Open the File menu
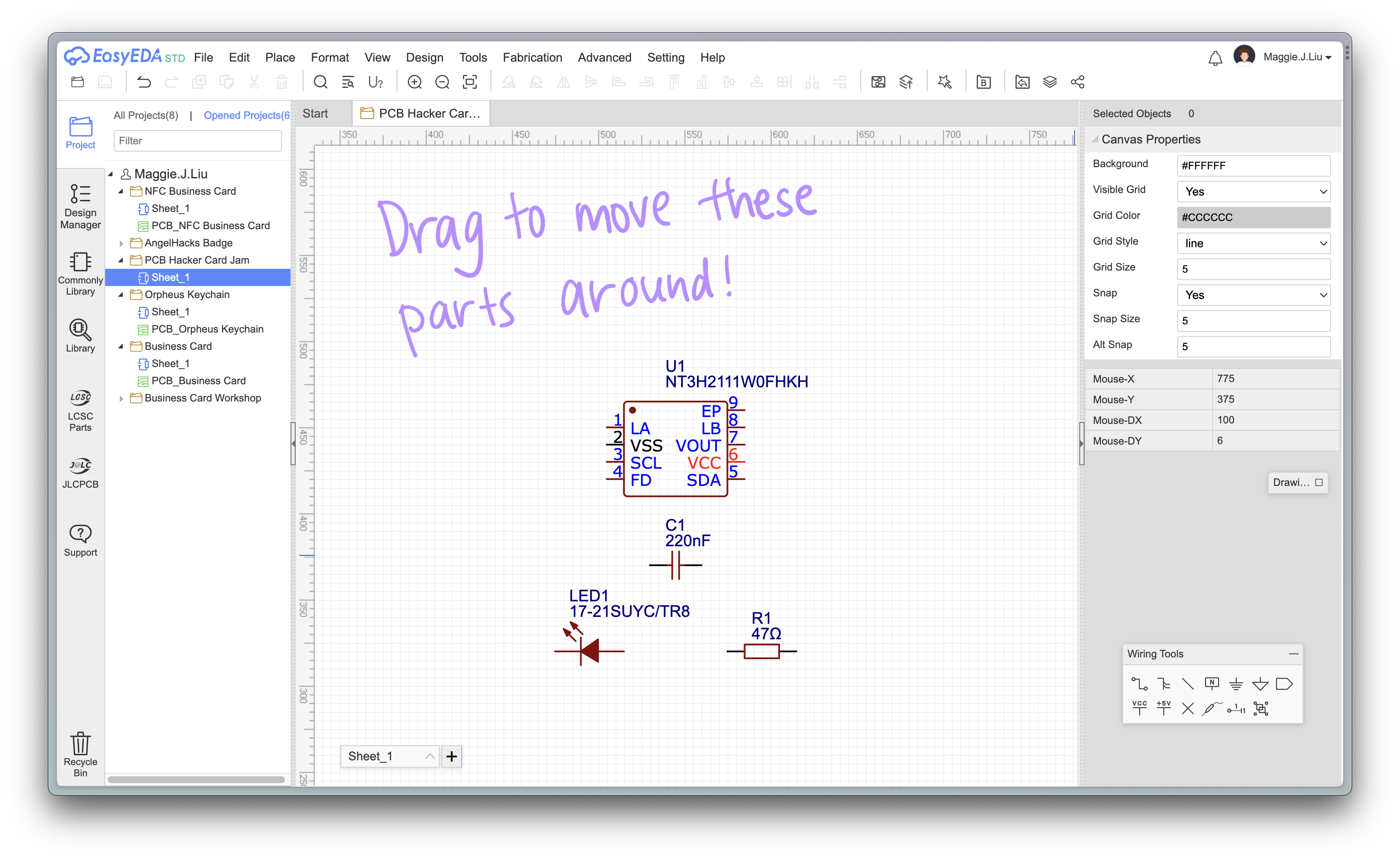The width and height of the screenshot is (1400, 859). (203, 57)
